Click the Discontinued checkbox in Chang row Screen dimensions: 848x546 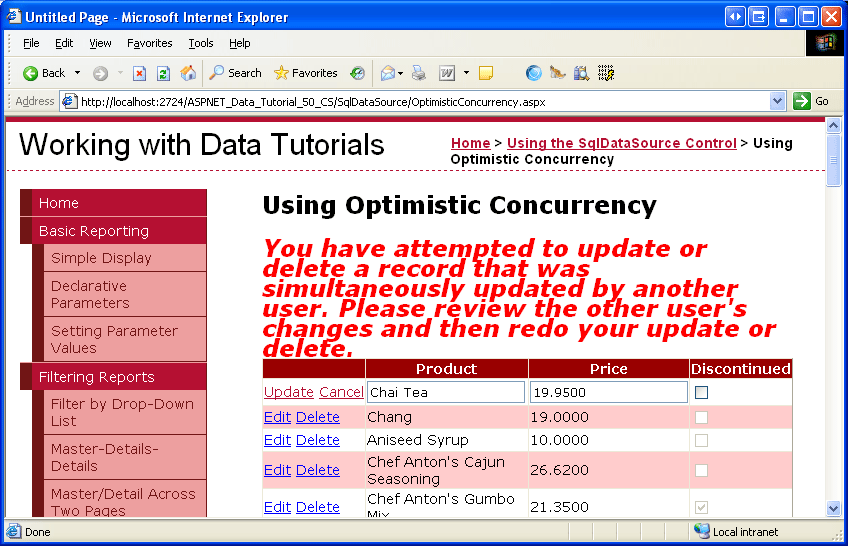(x=701, y=417)
